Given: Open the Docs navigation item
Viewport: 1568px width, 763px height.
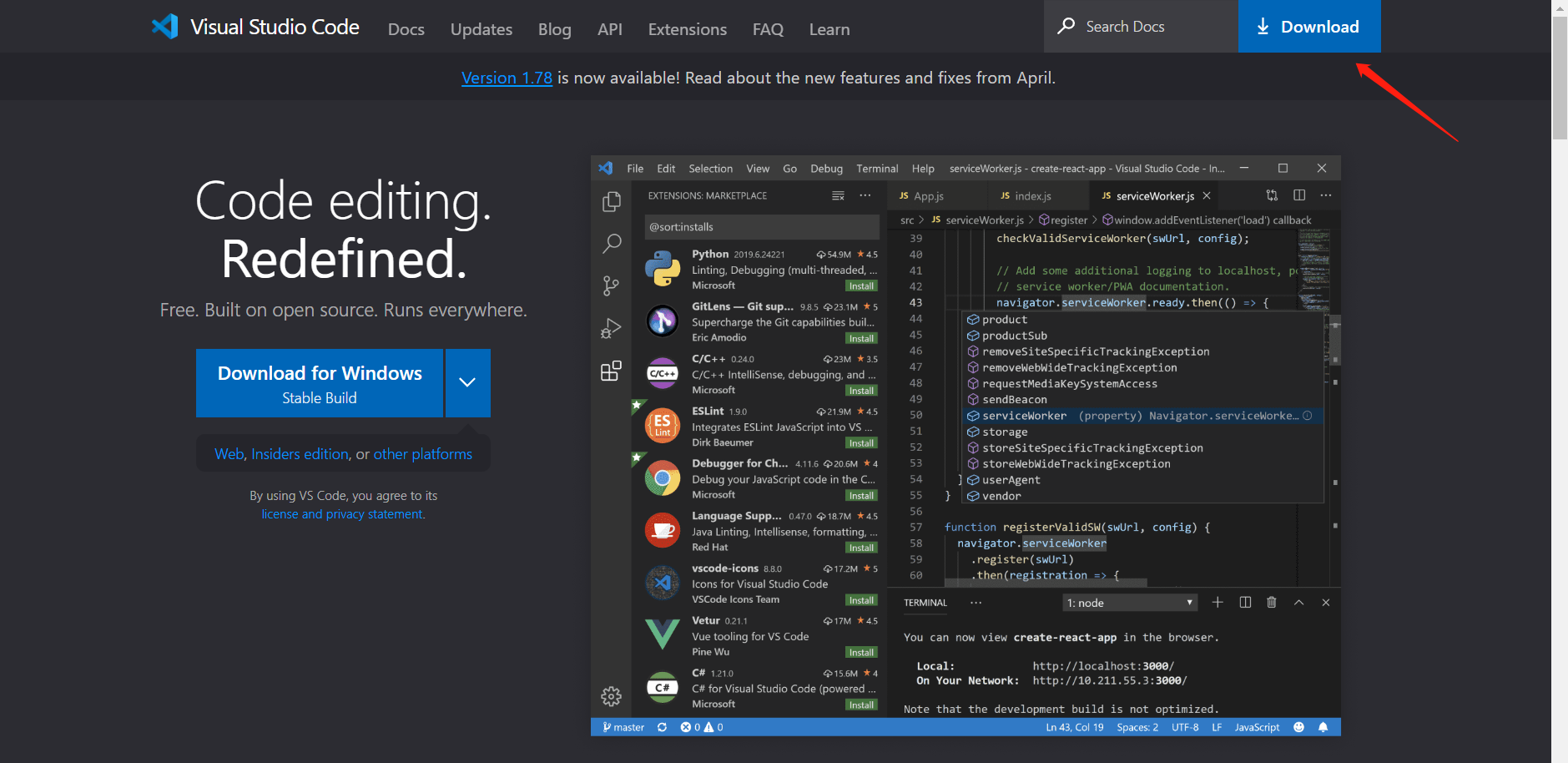Looking at the screenshot, I should [x=406, y=29].
